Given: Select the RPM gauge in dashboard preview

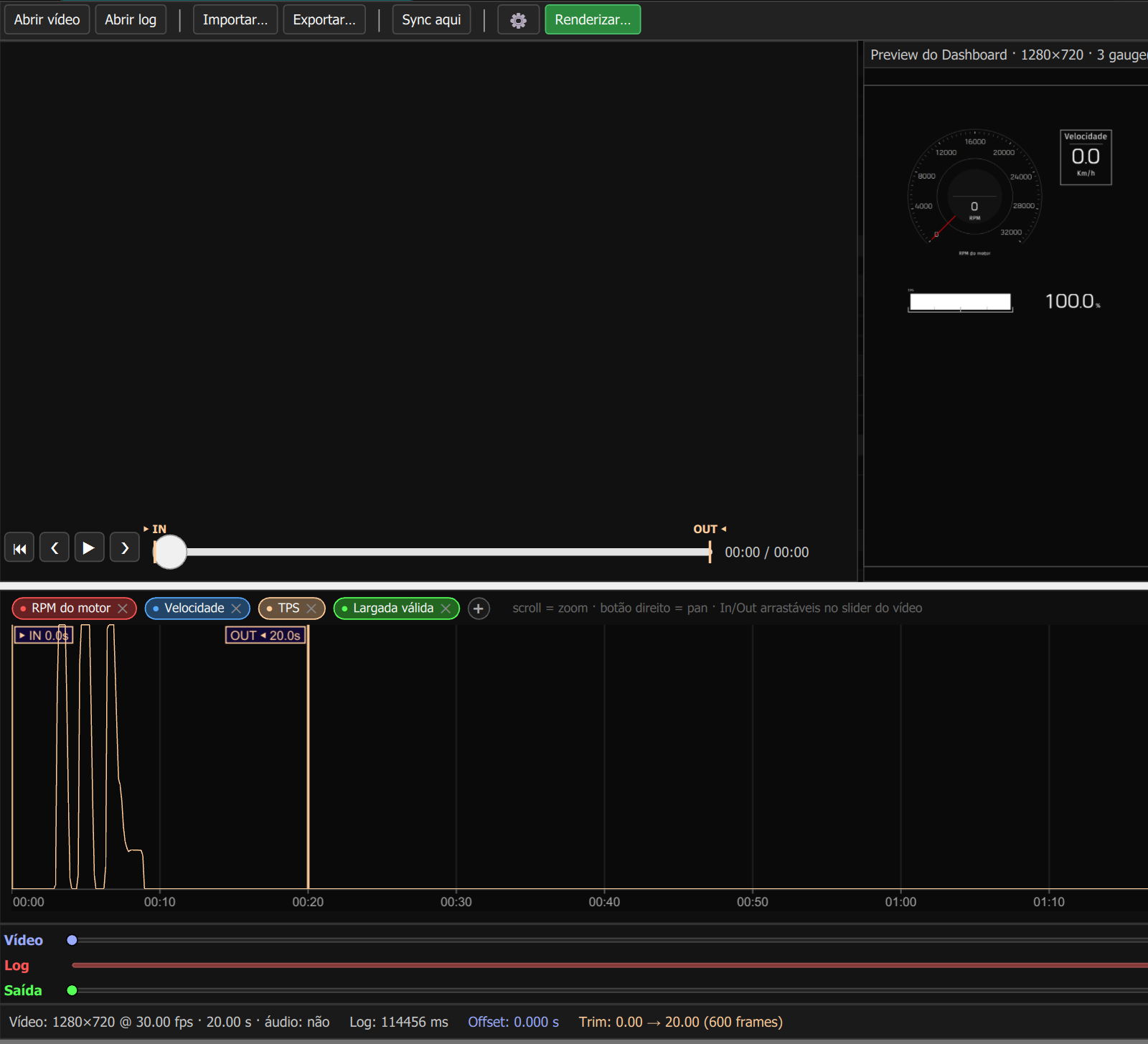Looking at the screenshot, I should [974, 193].
